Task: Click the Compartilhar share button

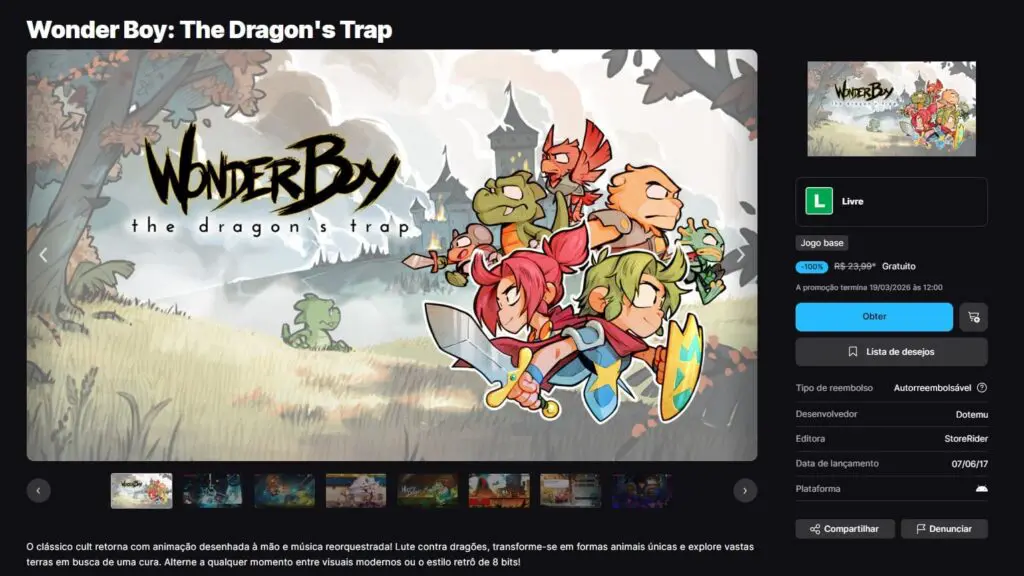Action: click(x=844, y=529)
